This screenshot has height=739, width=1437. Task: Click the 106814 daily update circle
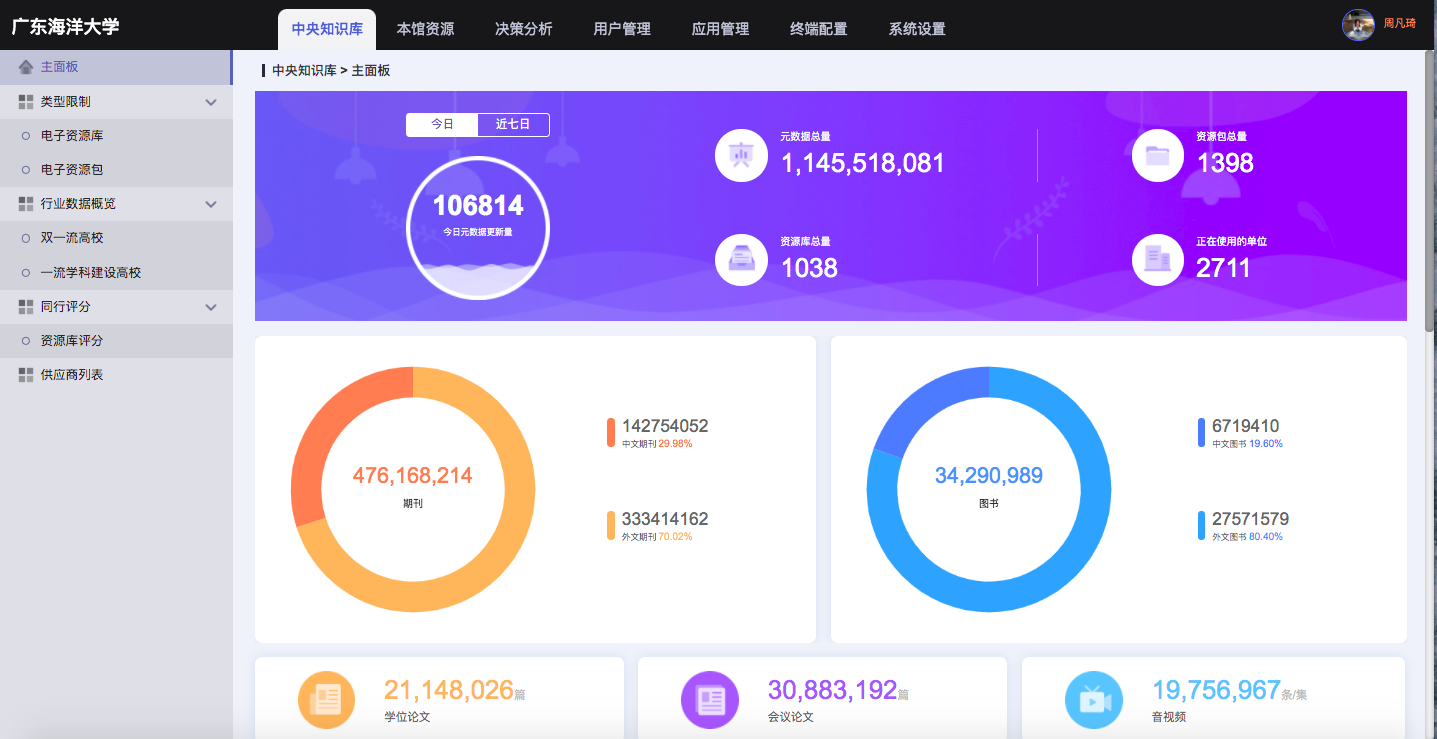pos(478,227)
